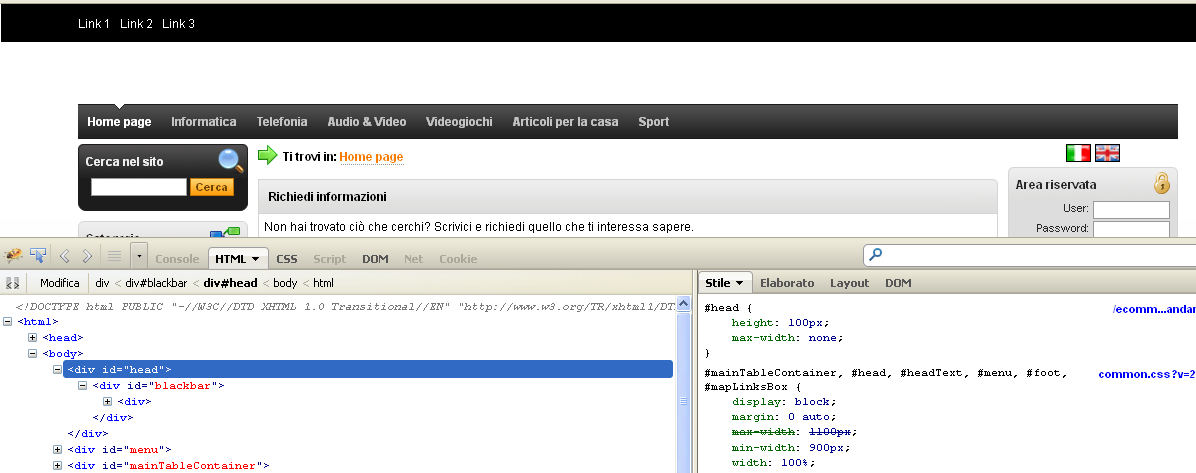Open the Layout side tab
This screenshot has height=473, width=1196.
coord(849,283)
